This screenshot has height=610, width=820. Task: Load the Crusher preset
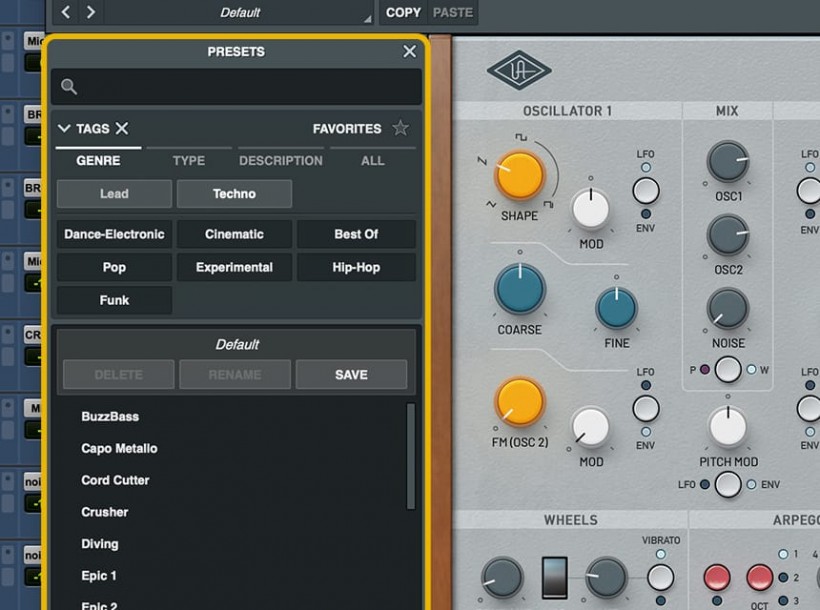pos(105,512)
